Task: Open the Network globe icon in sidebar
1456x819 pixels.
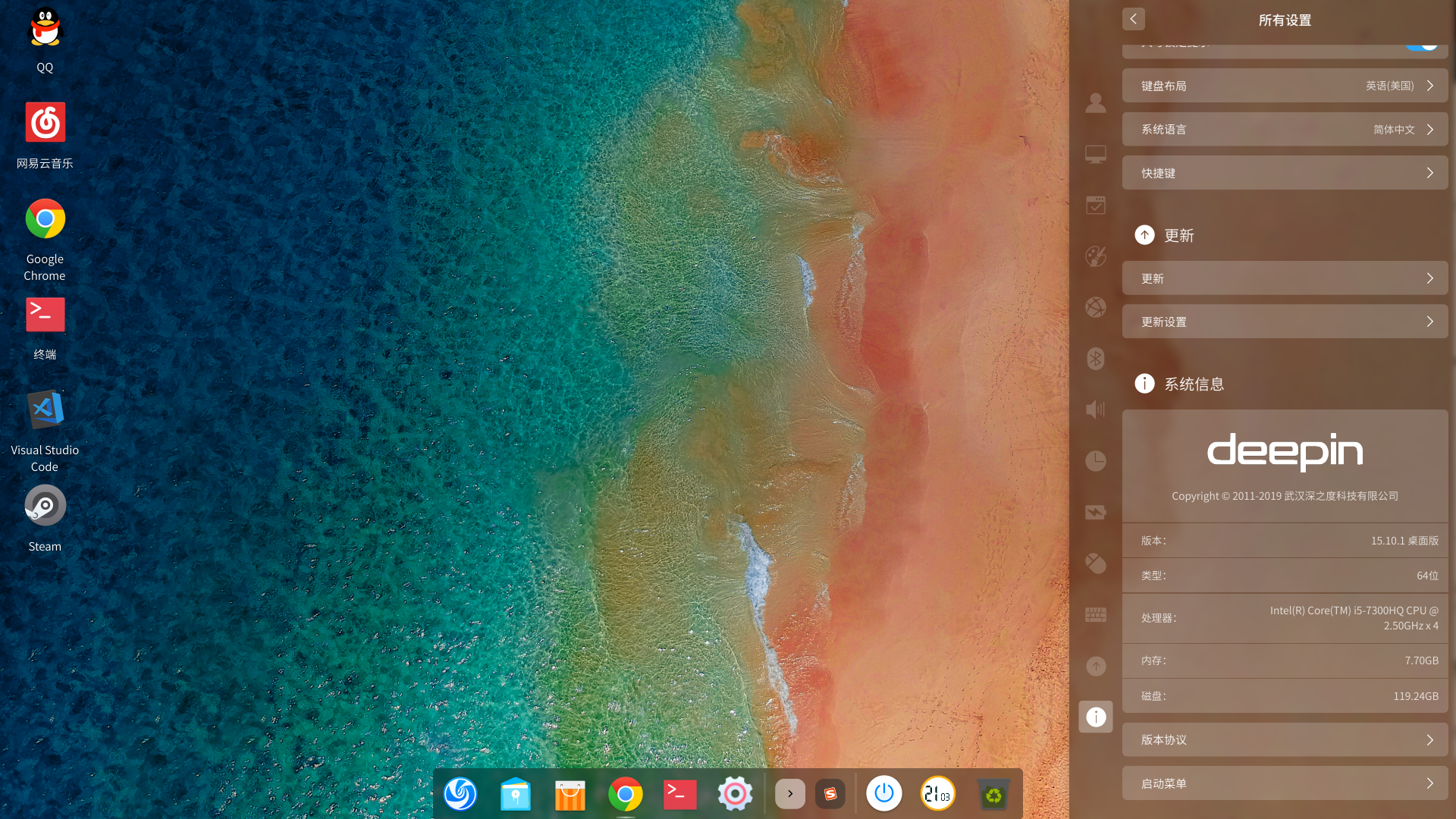Action: pos(1095,307)
